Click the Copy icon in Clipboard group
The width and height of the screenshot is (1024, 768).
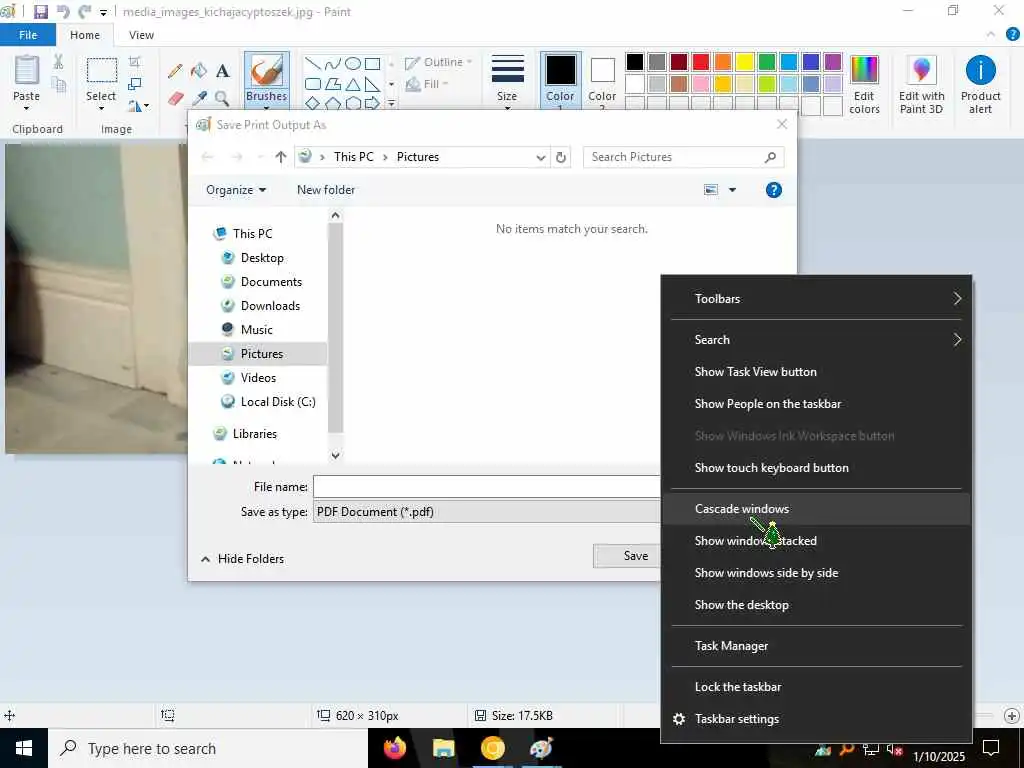point(59,84)
